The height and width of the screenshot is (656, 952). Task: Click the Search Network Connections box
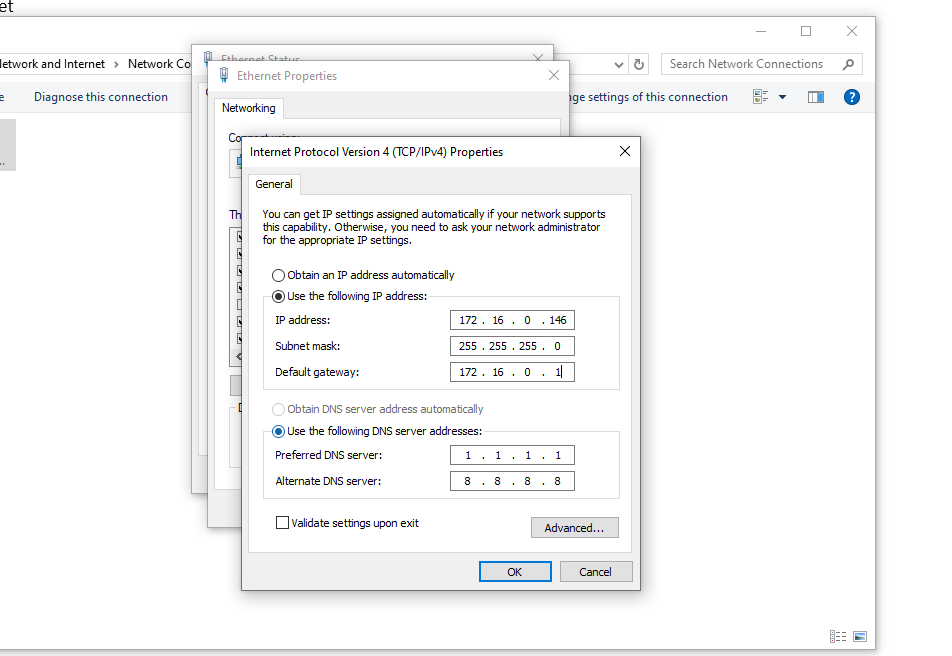click(x=761, y=64)
